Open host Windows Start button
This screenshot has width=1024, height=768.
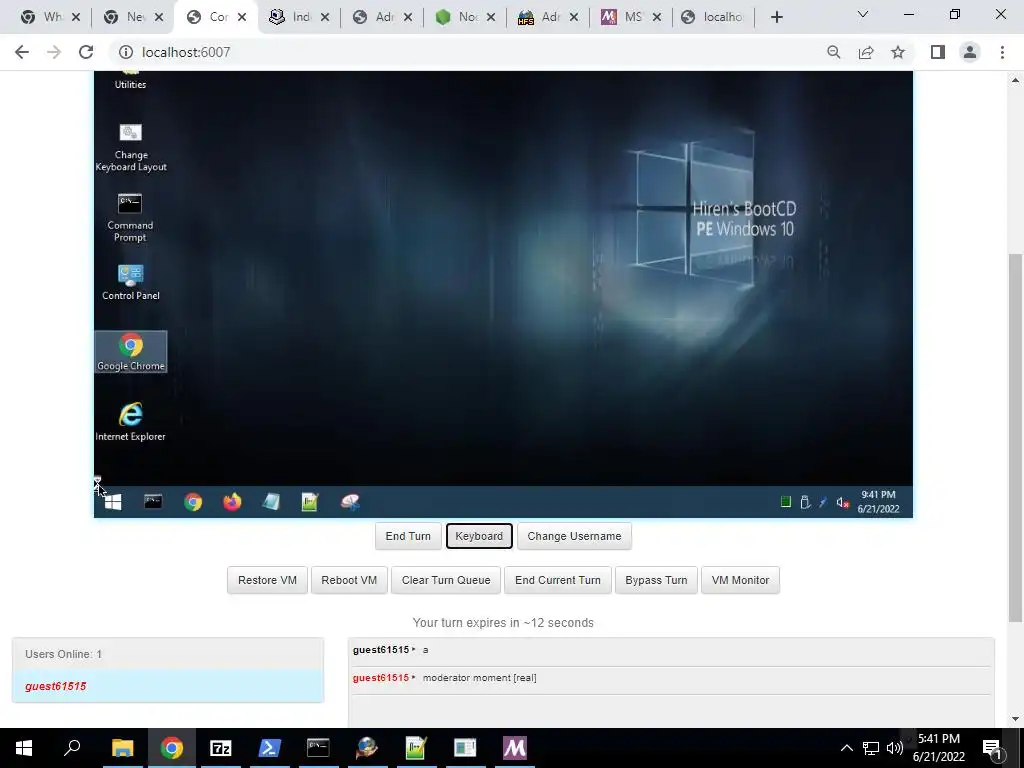(x=24, y=748)
